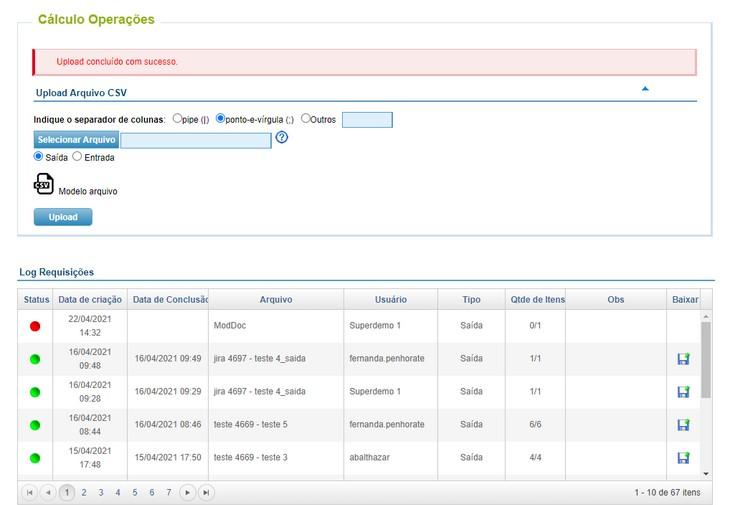The image size is (734, 505).
Task: Select pipe (|) separator option
Action: pyautogui.click(x=177, y=118)
